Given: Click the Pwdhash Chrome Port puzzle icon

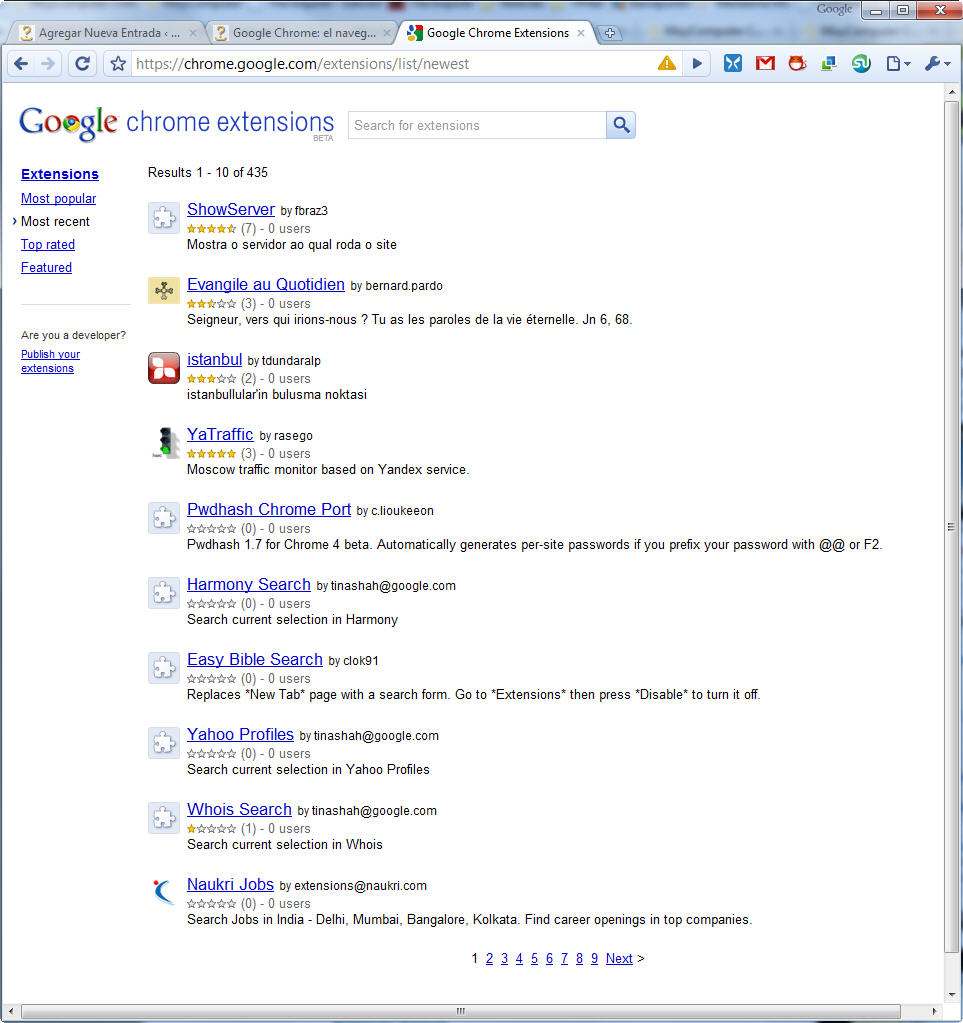Looking at the screenshot, I should click(x=164, y=518).
